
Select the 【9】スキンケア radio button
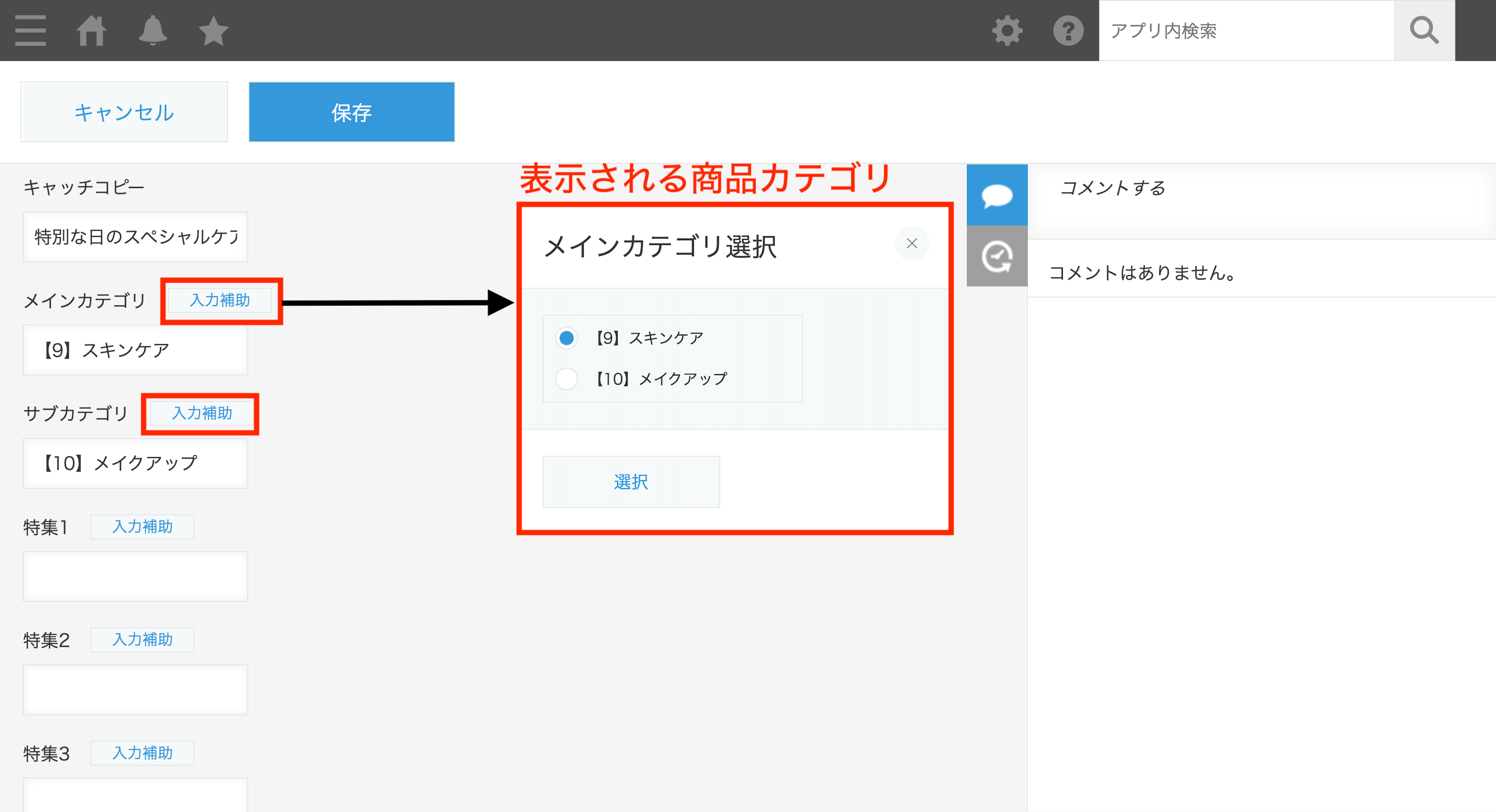(566, 337)
